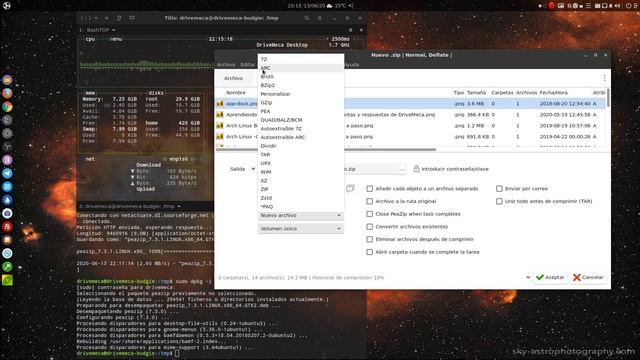Image resolution: width=640 pixels, height=360 pixels.
Task: Open the Archivo menu in PeaZip
Action: 226,64
